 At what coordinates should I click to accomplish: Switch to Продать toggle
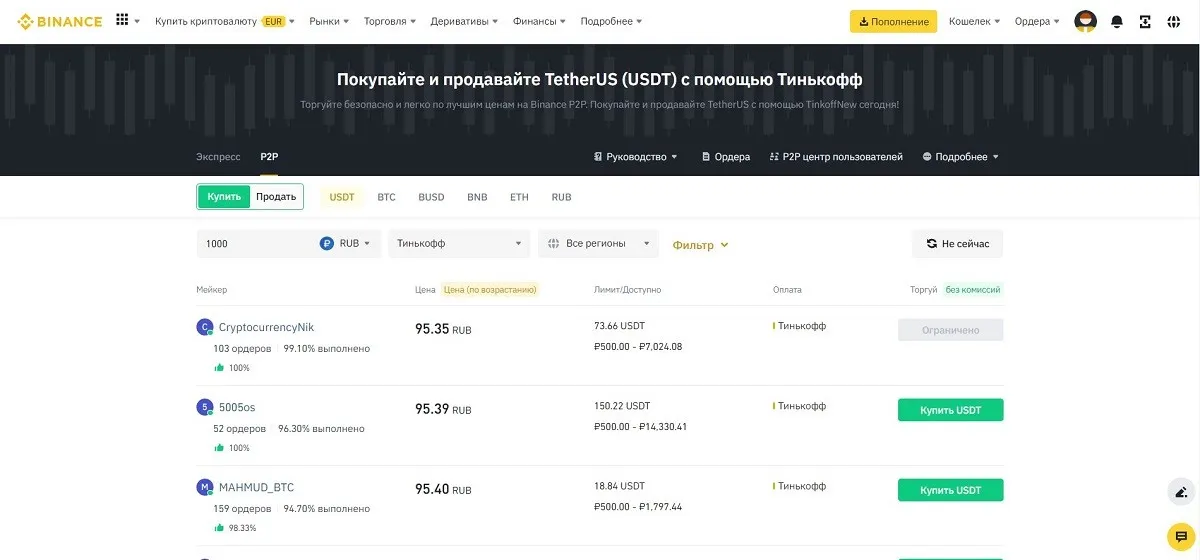point(276,197)
